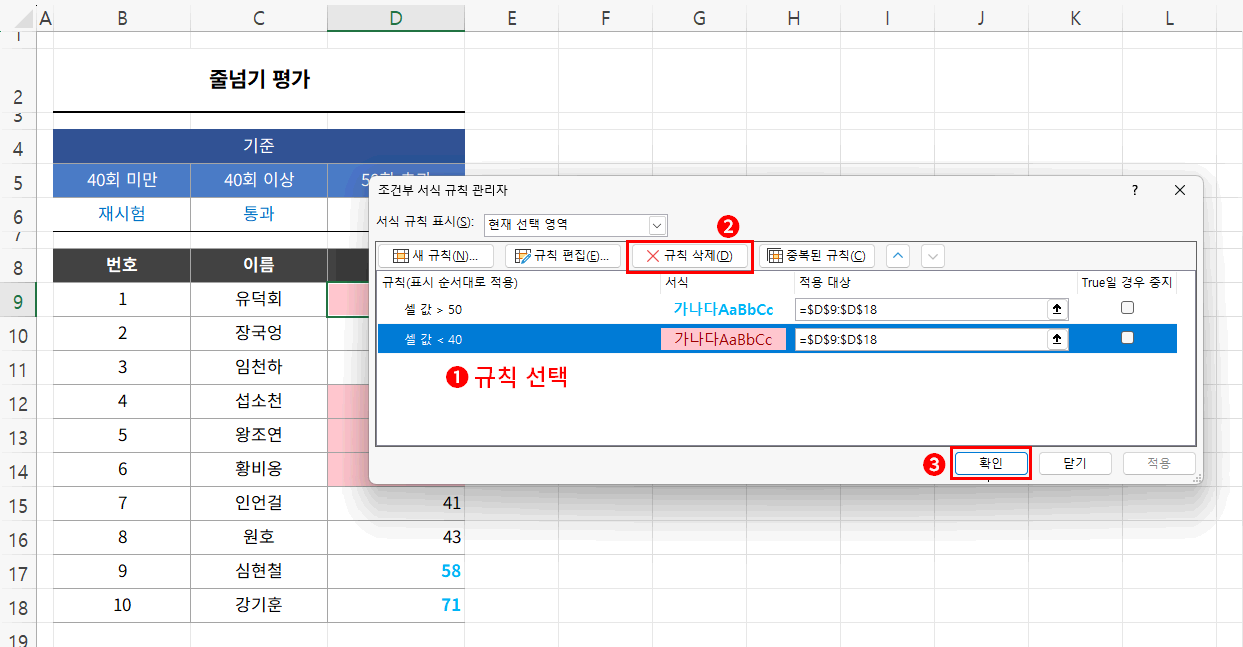Click the name cell 왕조연

(x=259, y=436)
